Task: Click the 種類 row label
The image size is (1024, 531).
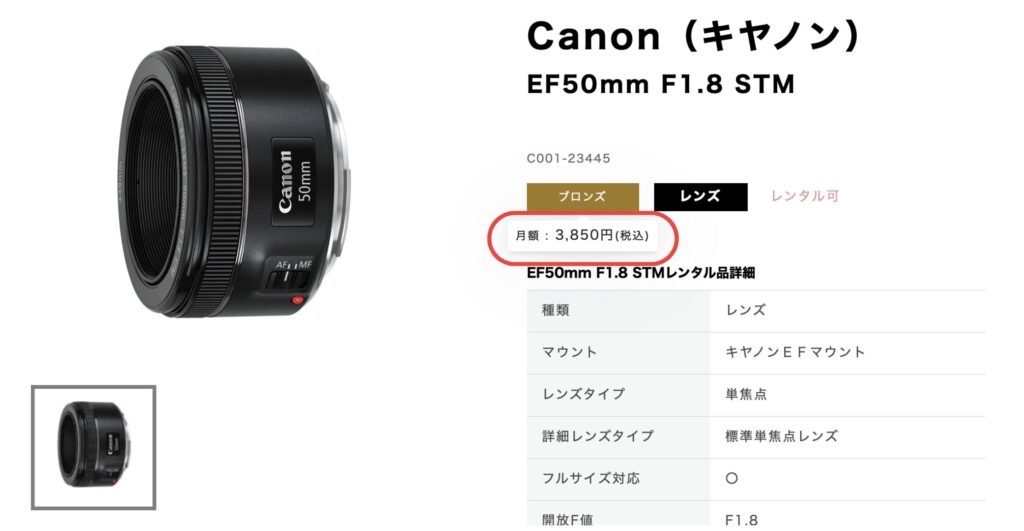Action: click(x=618, y=310)
